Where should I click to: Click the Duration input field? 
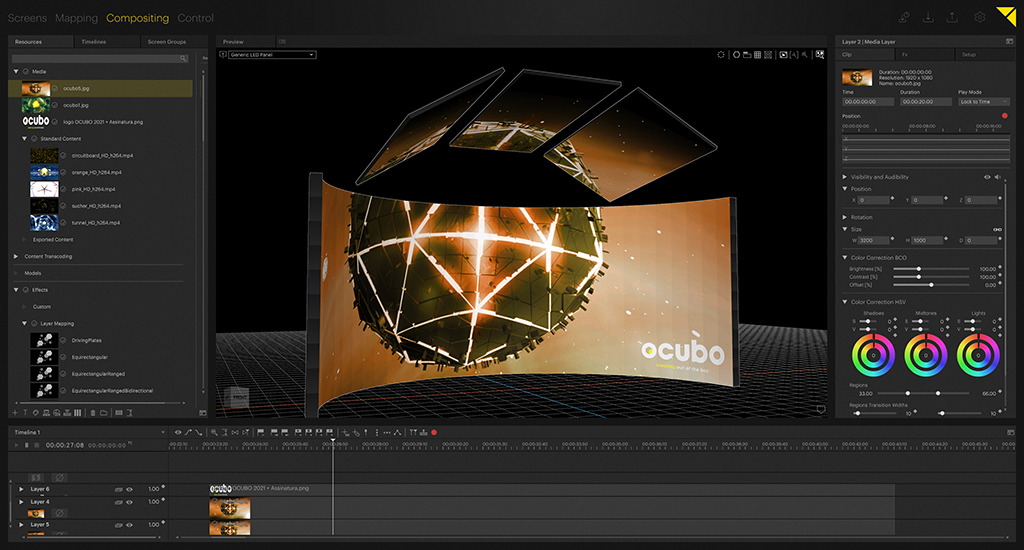click(926, 101)
